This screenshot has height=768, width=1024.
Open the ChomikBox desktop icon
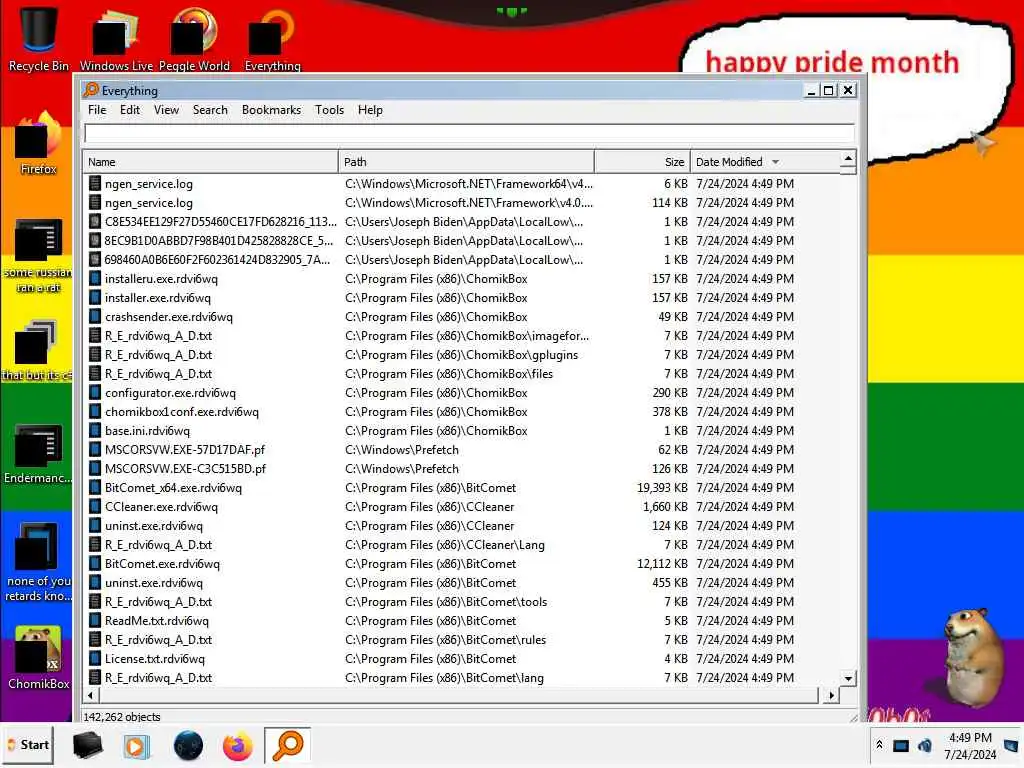tap(39, 656)
